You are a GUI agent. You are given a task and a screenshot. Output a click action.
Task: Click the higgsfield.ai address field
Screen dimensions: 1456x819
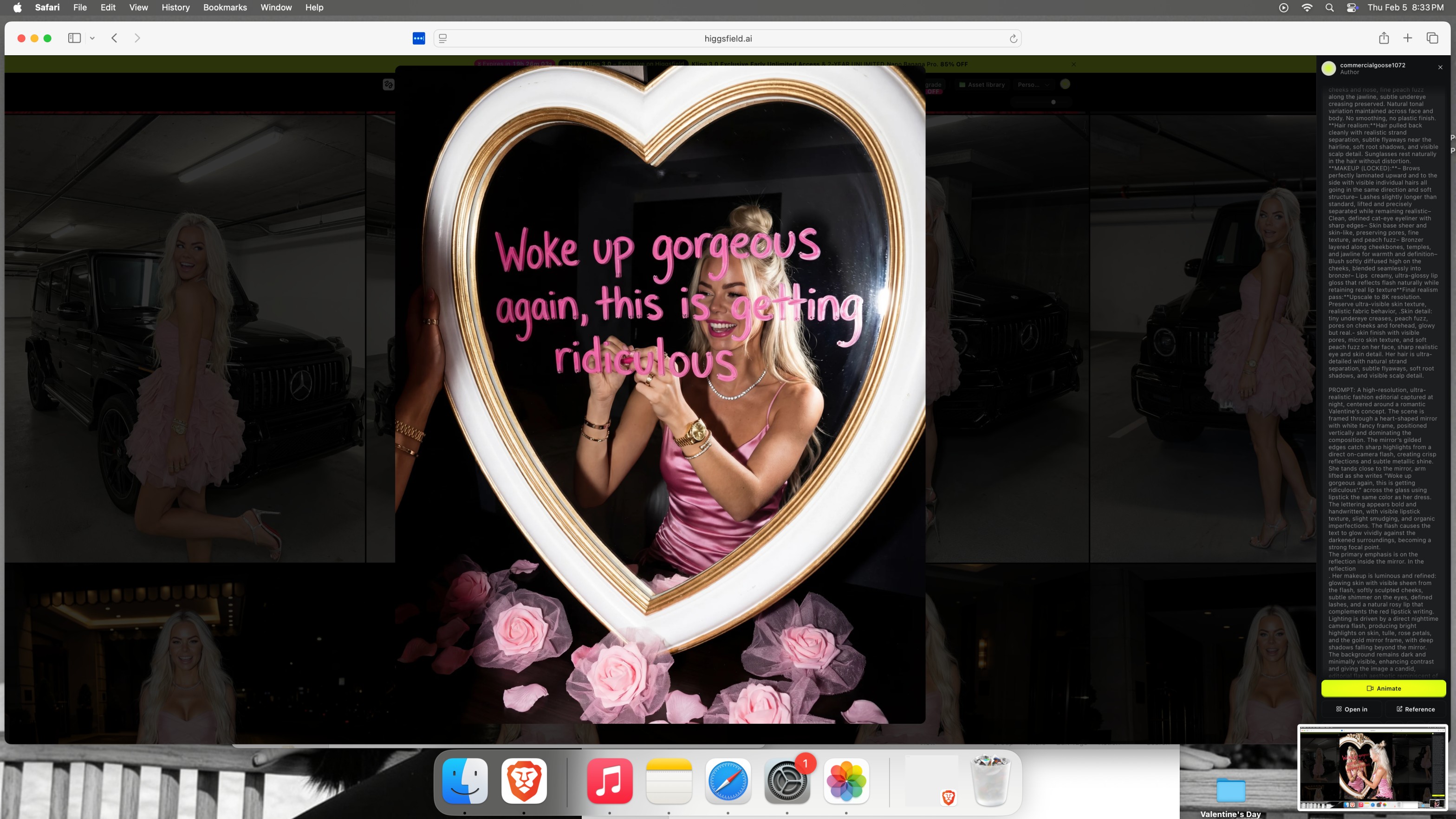(728, 39)
